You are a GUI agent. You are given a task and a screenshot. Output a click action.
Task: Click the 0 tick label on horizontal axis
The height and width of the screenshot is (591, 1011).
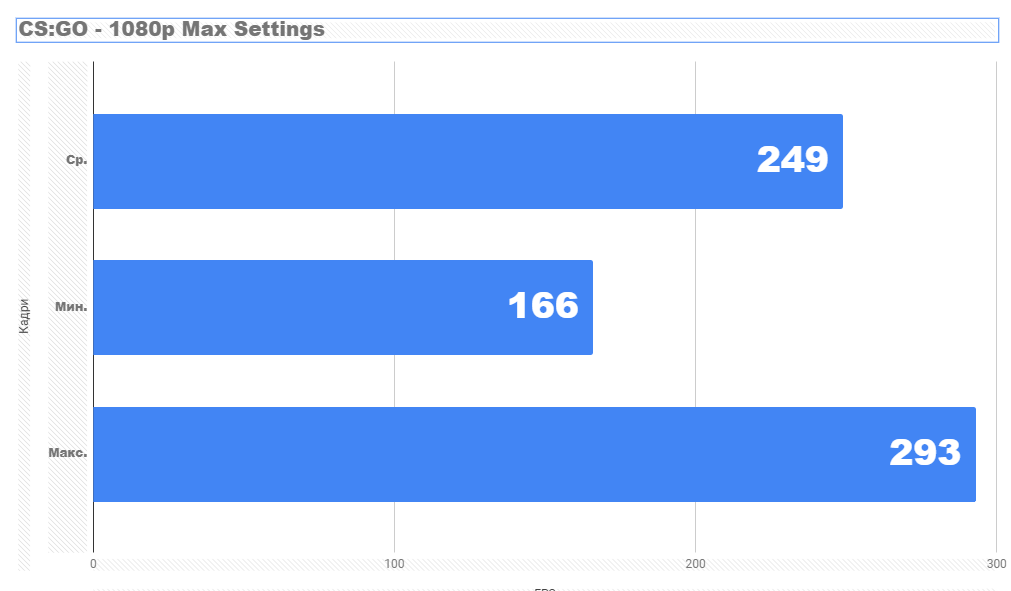pyautogui.click(x=93, y=564)
